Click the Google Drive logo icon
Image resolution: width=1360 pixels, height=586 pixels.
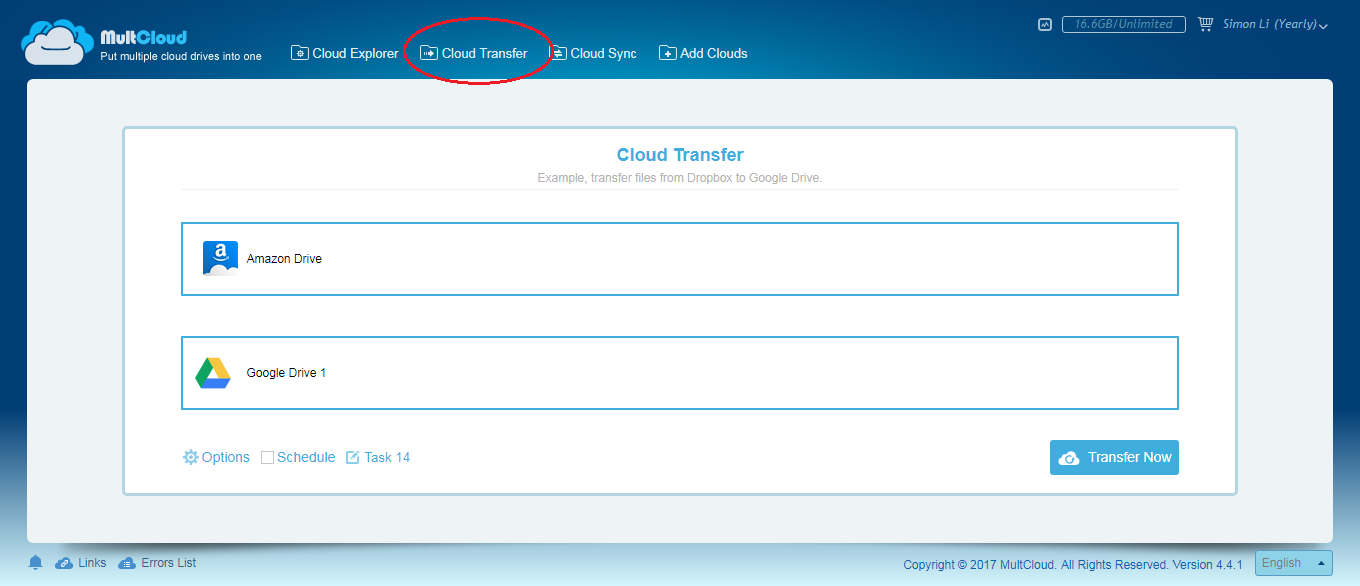[213, 373]
